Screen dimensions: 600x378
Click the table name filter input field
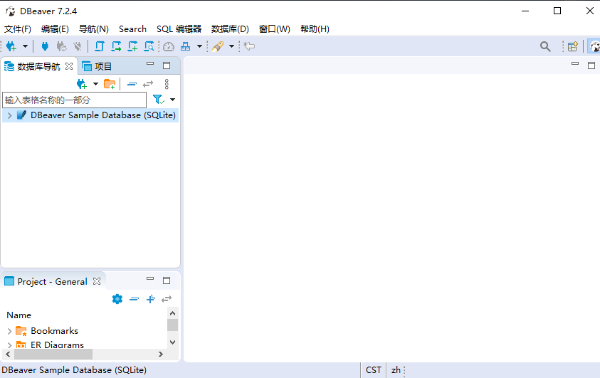click(75, 100)
